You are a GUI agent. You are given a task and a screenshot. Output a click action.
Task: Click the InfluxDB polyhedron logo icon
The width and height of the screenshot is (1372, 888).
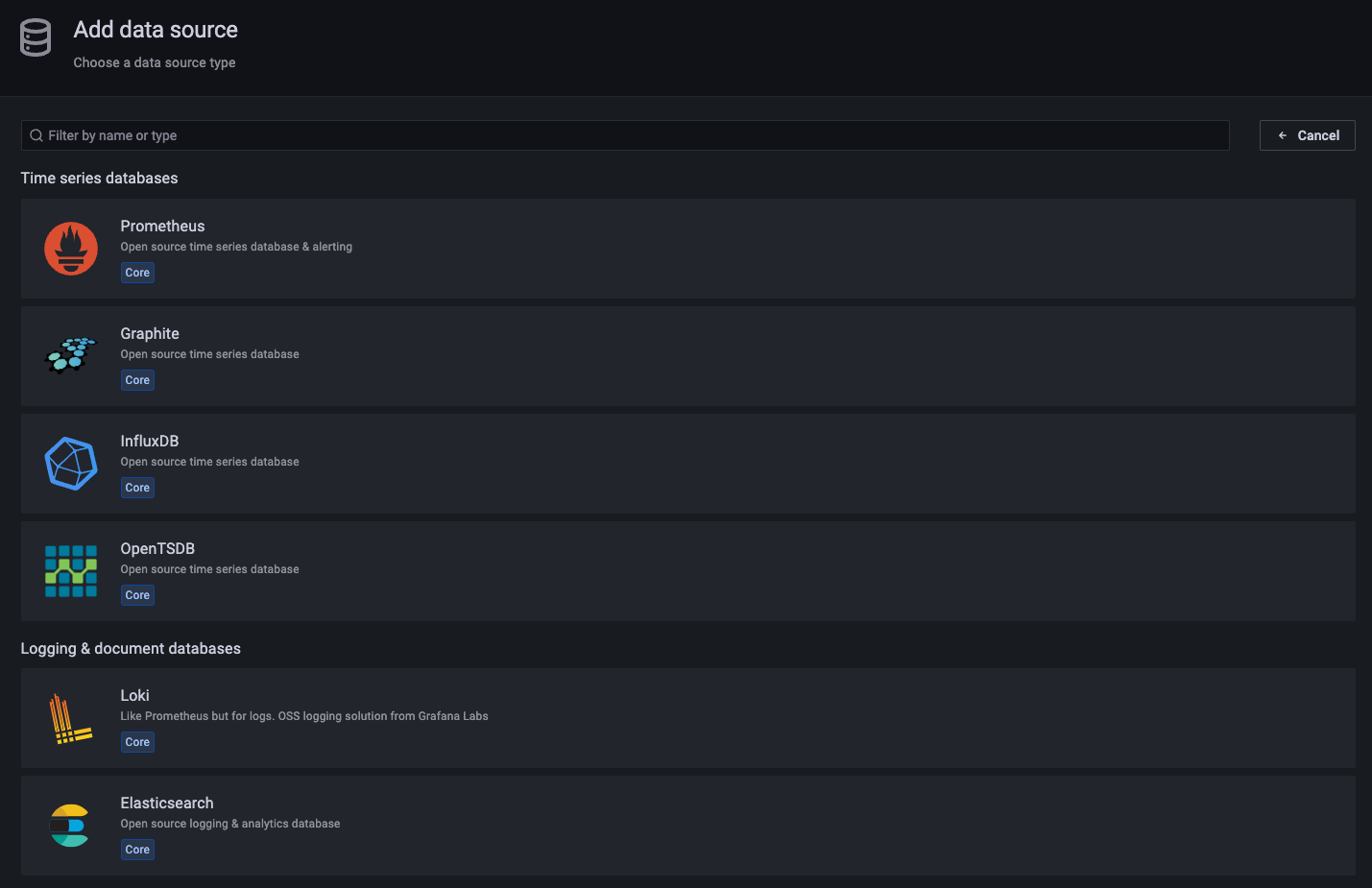click(x=71, y=464)
